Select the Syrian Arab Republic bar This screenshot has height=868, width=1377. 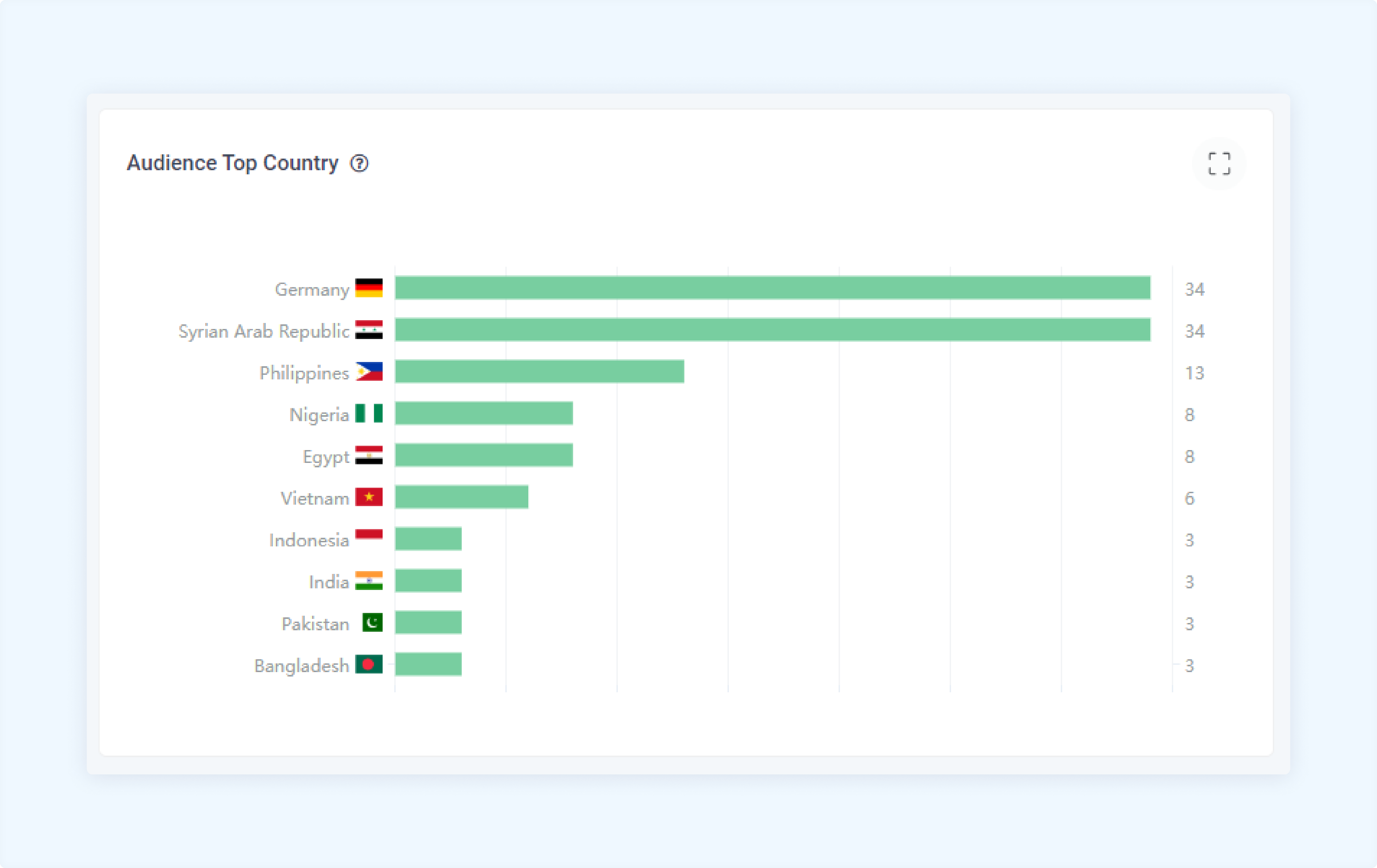tap(772, 330)
